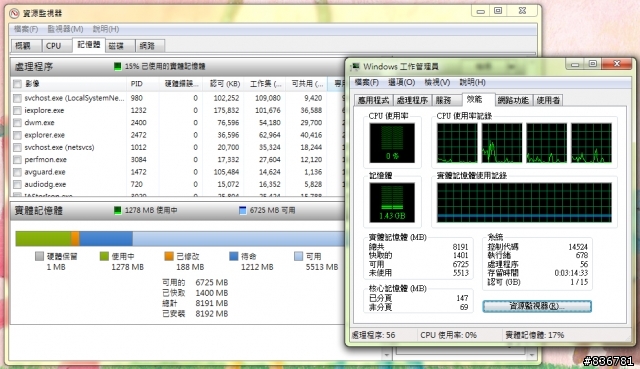Viewport: 640px width, 369px height.
Task: Sort by 硬體錯誤 column header
Action: coord(181,84)
